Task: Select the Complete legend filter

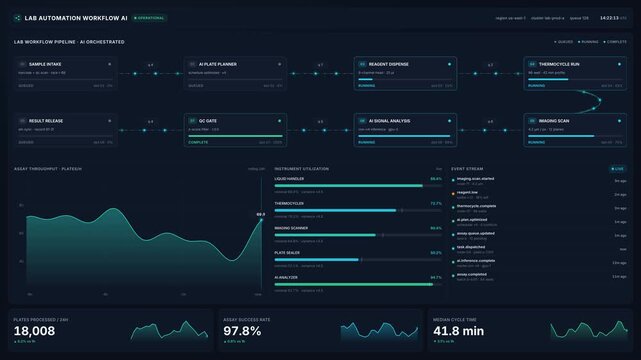Action: 615,42
